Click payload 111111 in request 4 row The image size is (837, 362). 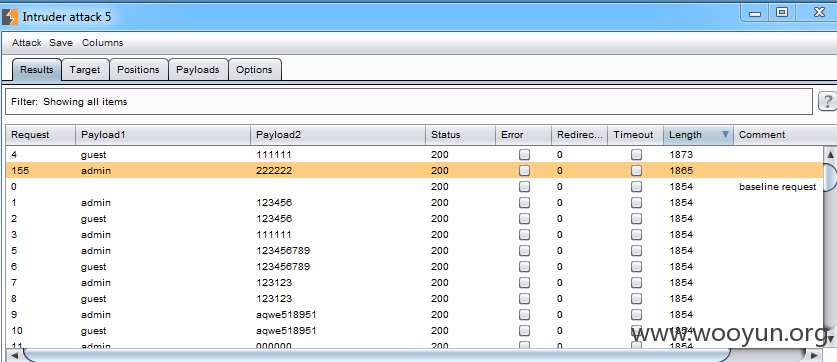tap(274, 155)
